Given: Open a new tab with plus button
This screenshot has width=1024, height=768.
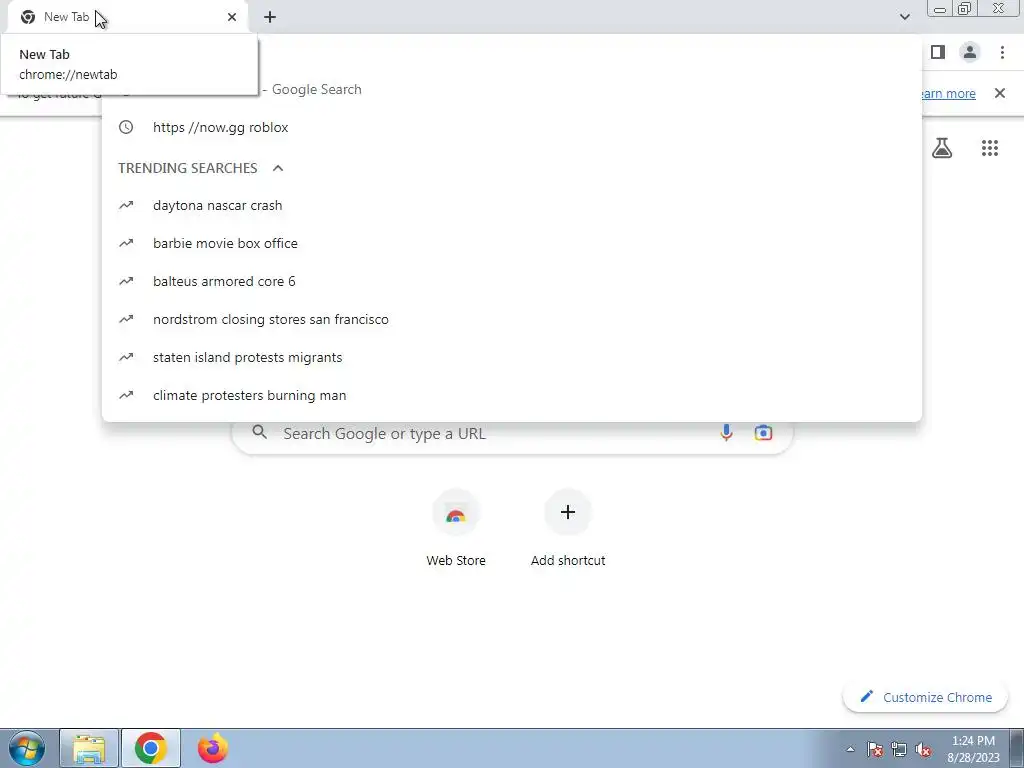Looking at the screenshot, I should coord(270,17).
